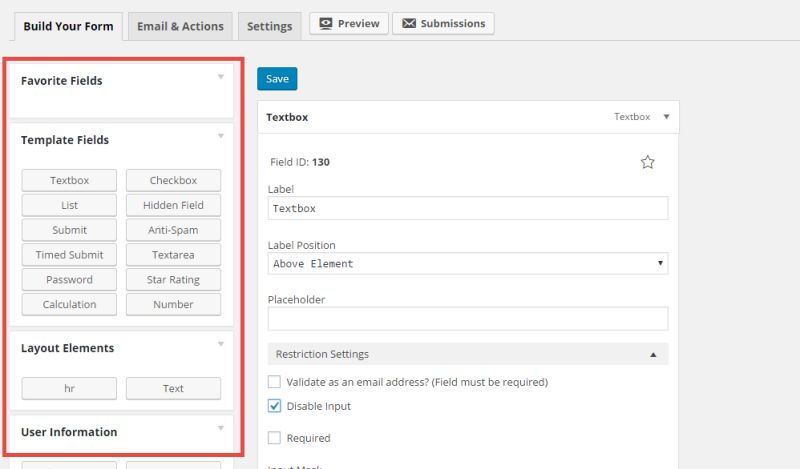Check Validate as an email address option

click(x=274, y=382)
